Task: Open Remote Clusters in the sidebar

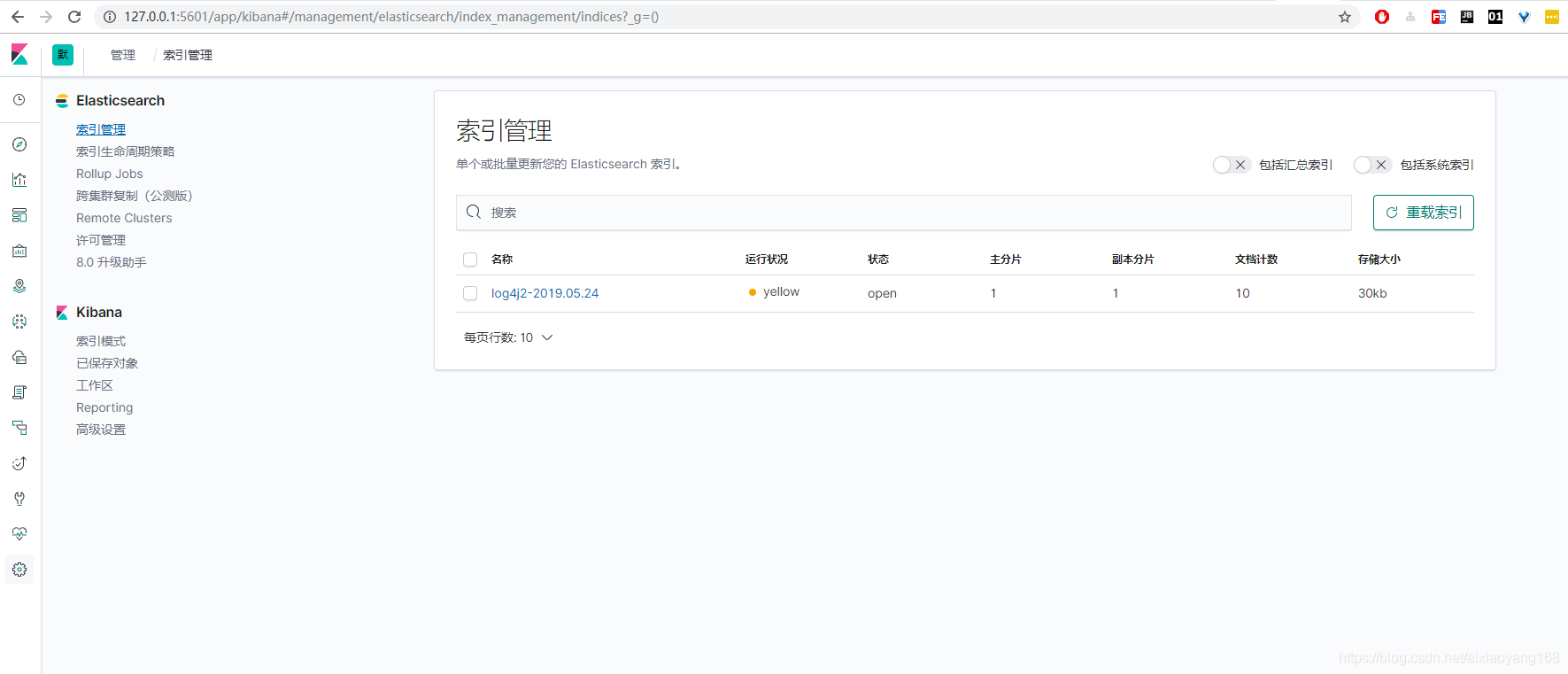Action: pyautogui.click(x=124, y=218)
